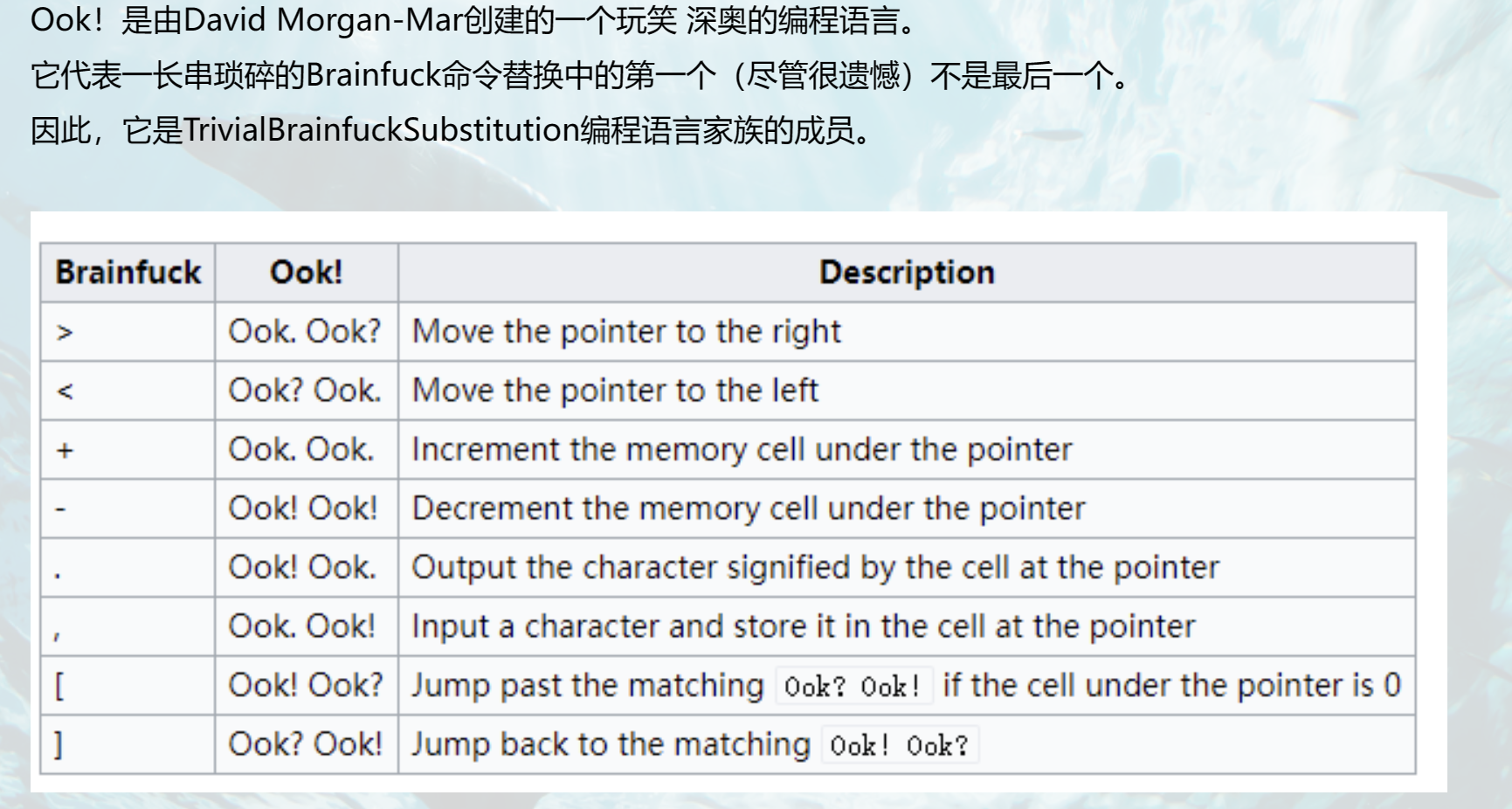Click the Ook! column header
Image resolution: width=1512 pixels, height=809 pixels.
tap(307, 273)
